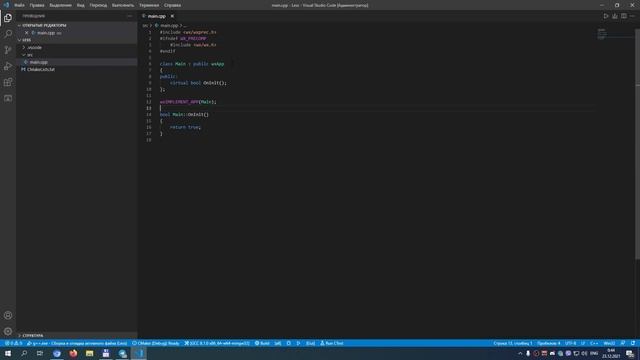640x360 pixels.
Task: Select main.cpp in the file tree
Action: (x=76, y=62)
